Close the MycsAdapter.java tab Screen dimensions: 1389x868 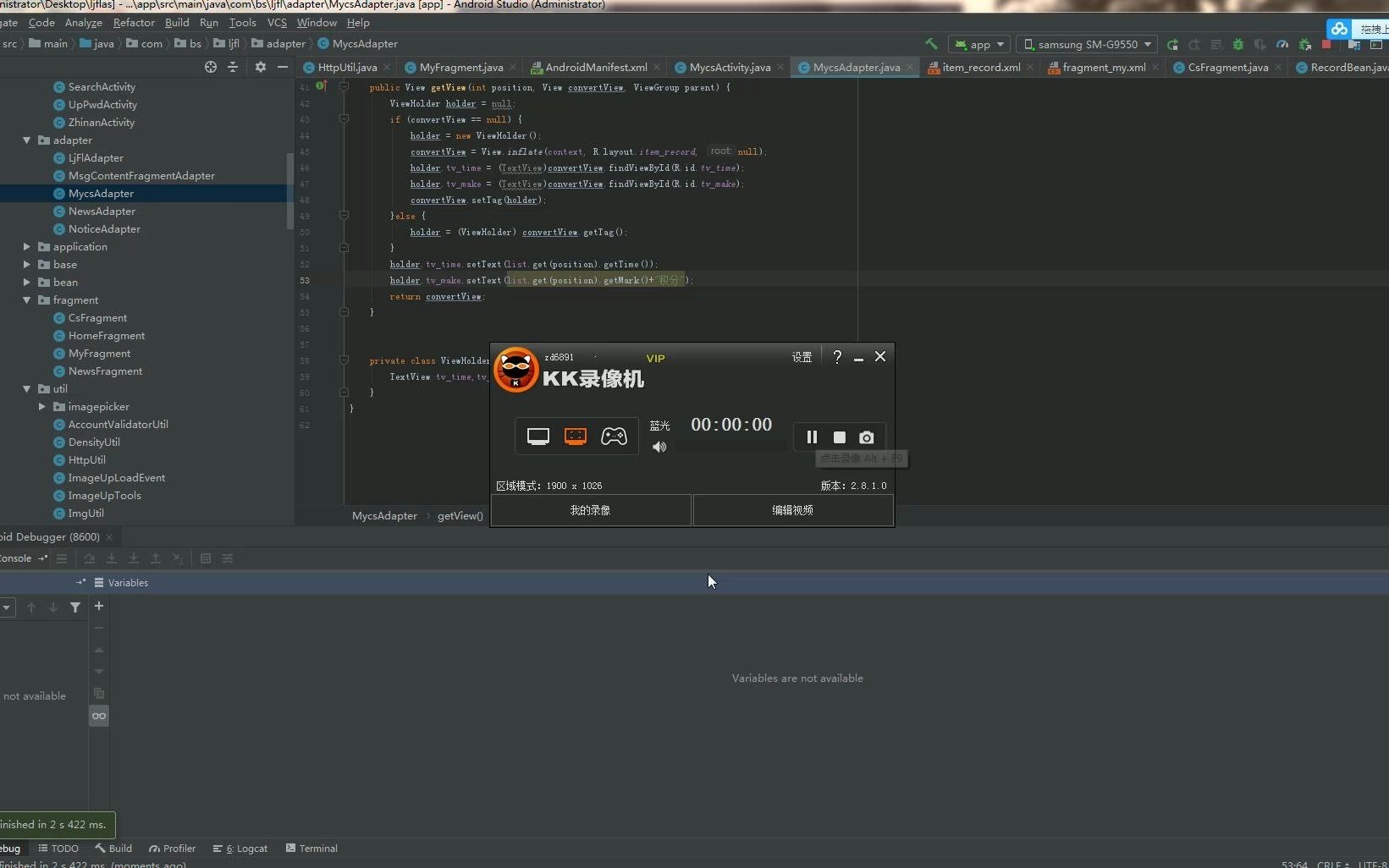tap(910, 68)
